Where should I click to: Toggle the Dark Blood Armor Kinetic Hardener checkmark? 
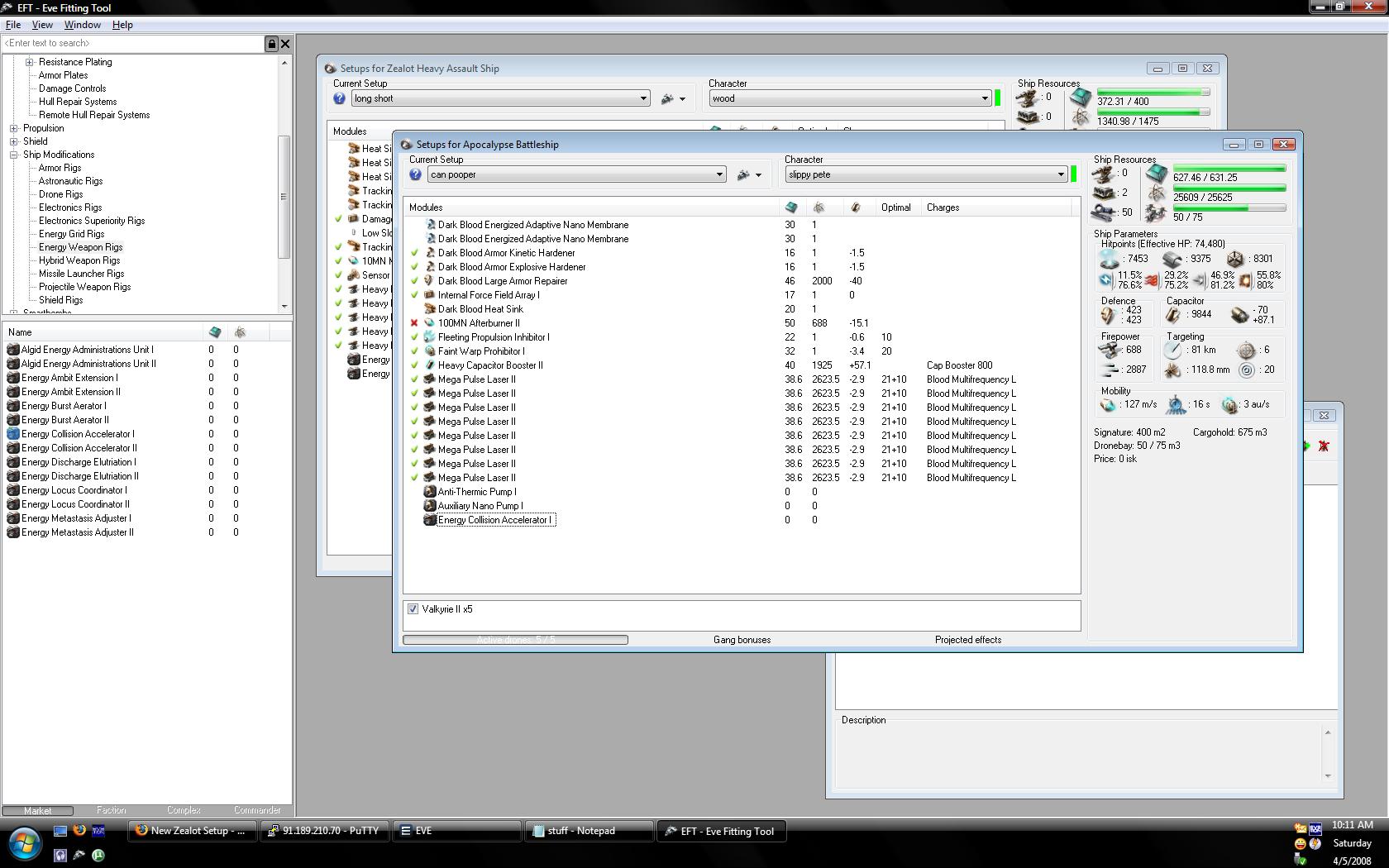[x=415, y=253]
